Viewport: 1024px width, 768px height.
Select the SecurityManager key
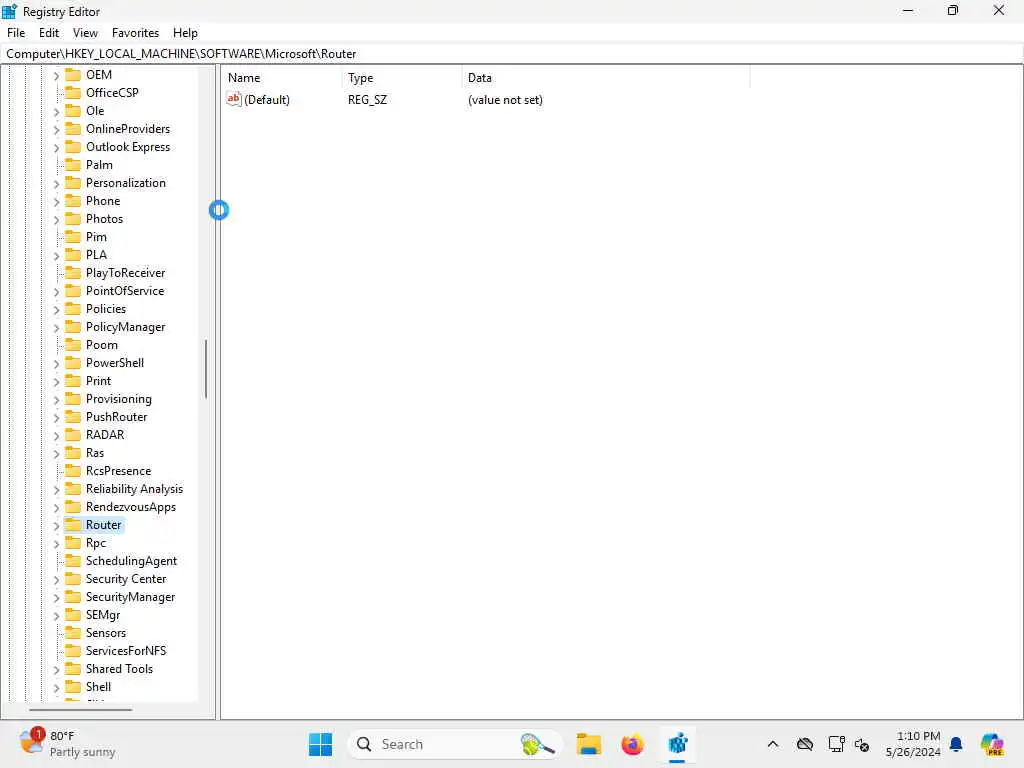[131, 597]
